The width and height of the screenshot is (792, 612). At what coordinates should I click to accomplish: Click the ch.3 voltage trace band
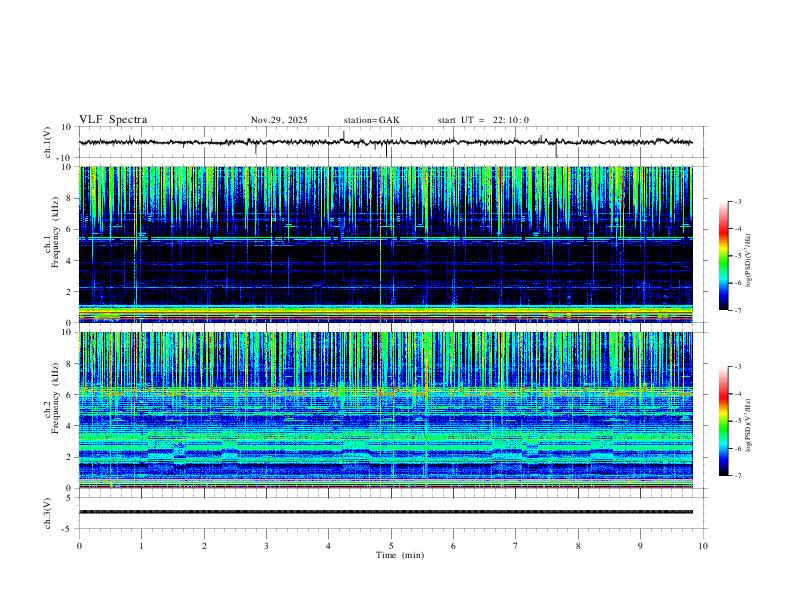(385, 512)
